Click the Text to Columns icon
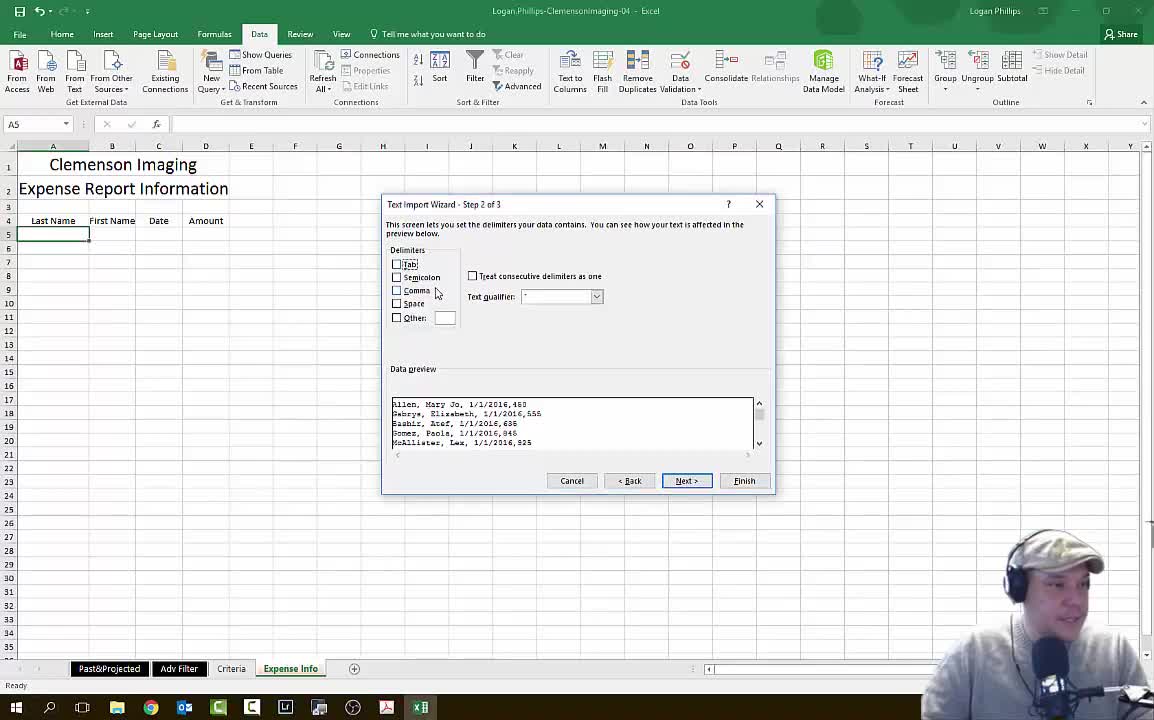Screen dimensions: 1154x720 tap(570, 62)
